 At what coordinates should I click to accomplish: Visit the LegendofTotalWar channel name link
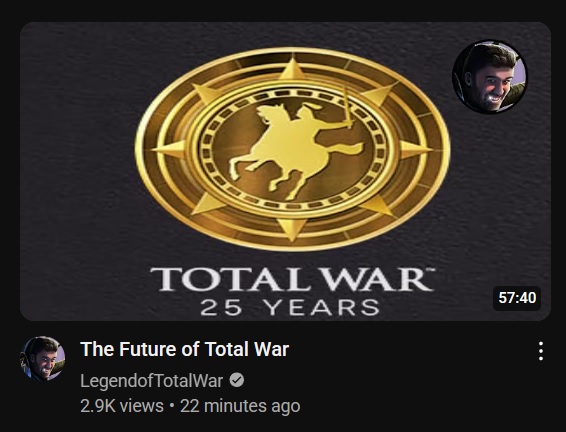point(152,381)
